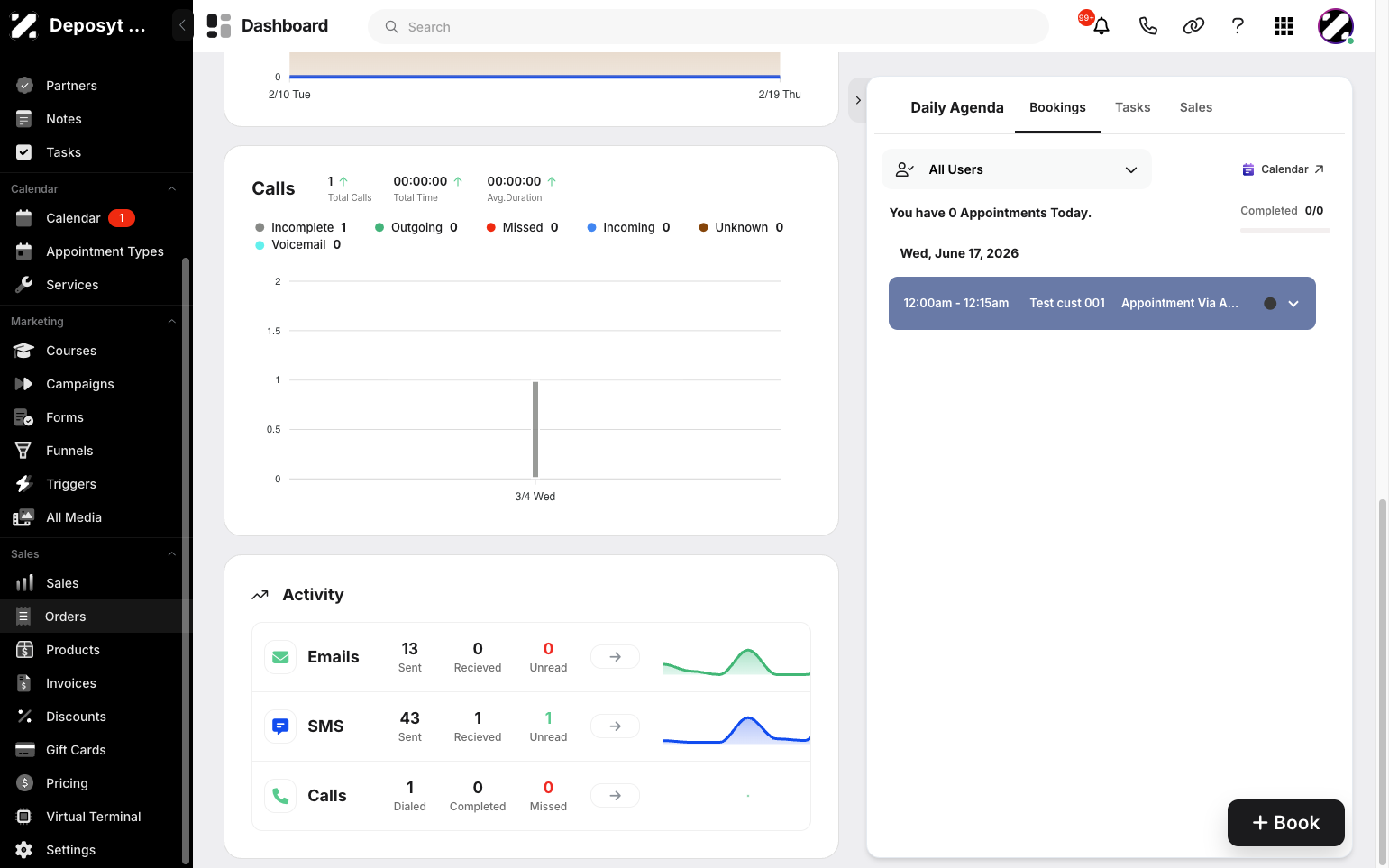
Task: Click the Gift Cards icon in sidebar
Action: [24, 750]
